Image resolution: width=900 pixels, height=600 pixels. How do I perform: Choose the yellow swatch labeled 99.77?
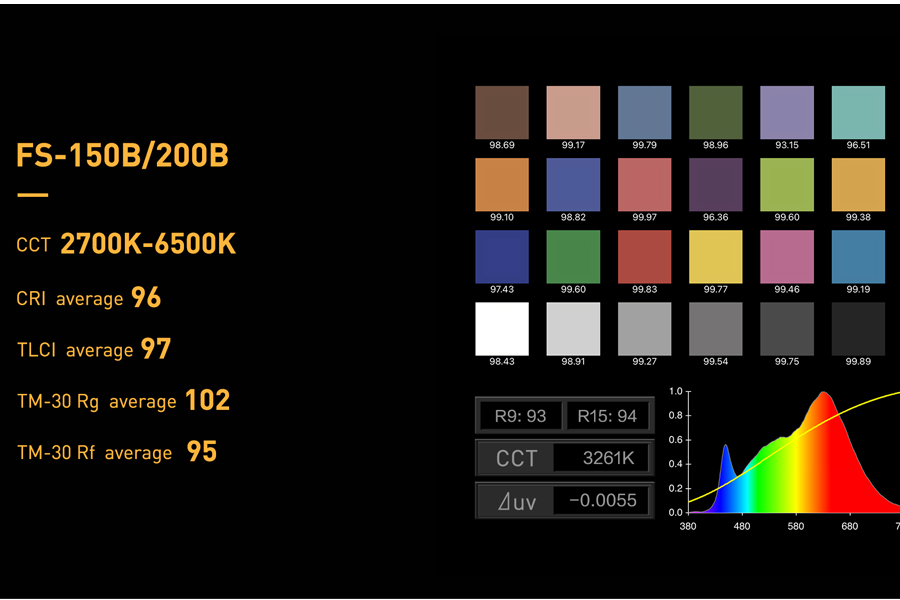716,256
